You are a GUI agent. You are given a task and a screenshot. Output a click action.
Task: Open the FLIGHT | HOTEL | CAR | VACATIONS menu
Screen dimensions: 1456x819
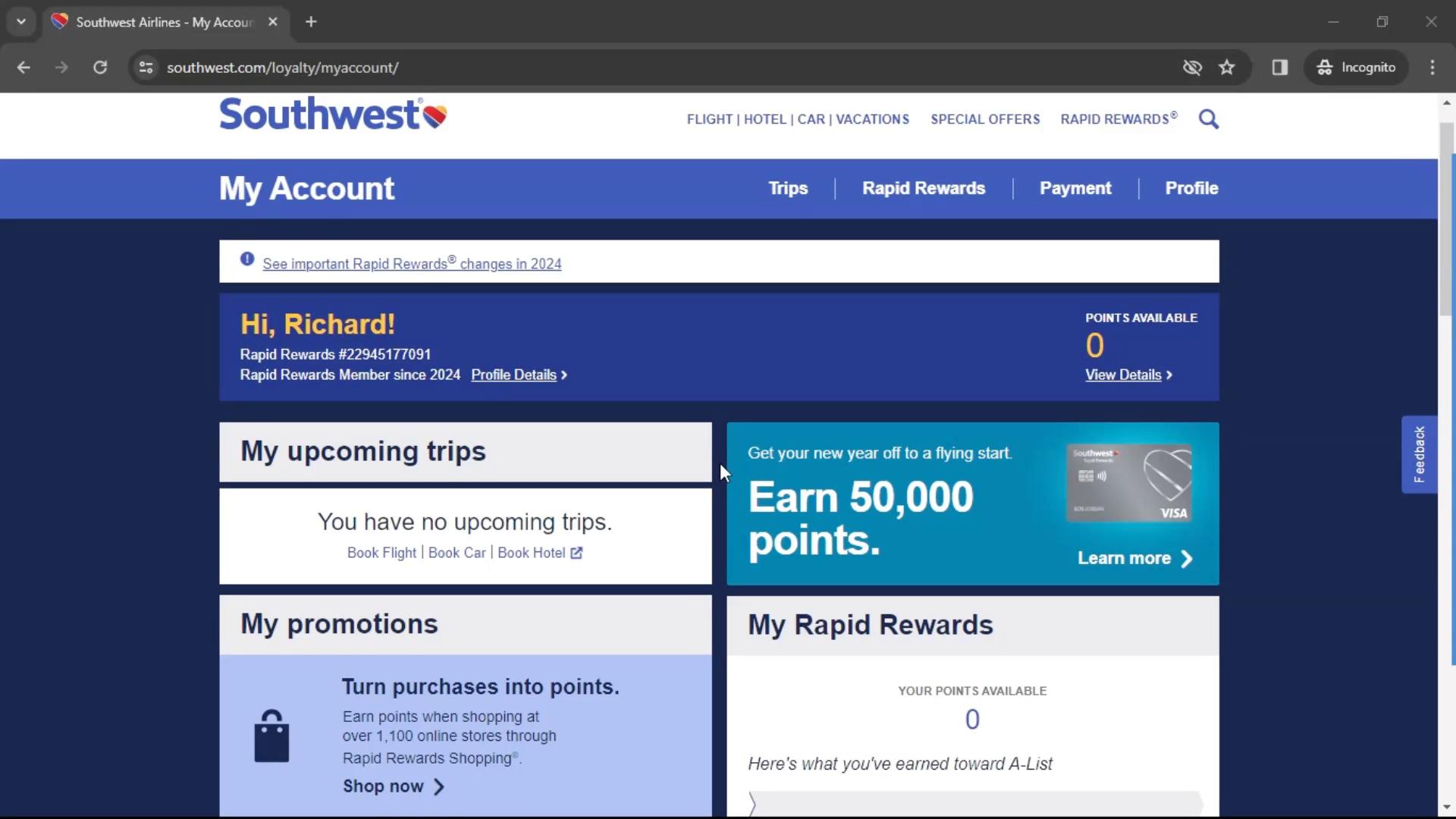tap(797, 118)
